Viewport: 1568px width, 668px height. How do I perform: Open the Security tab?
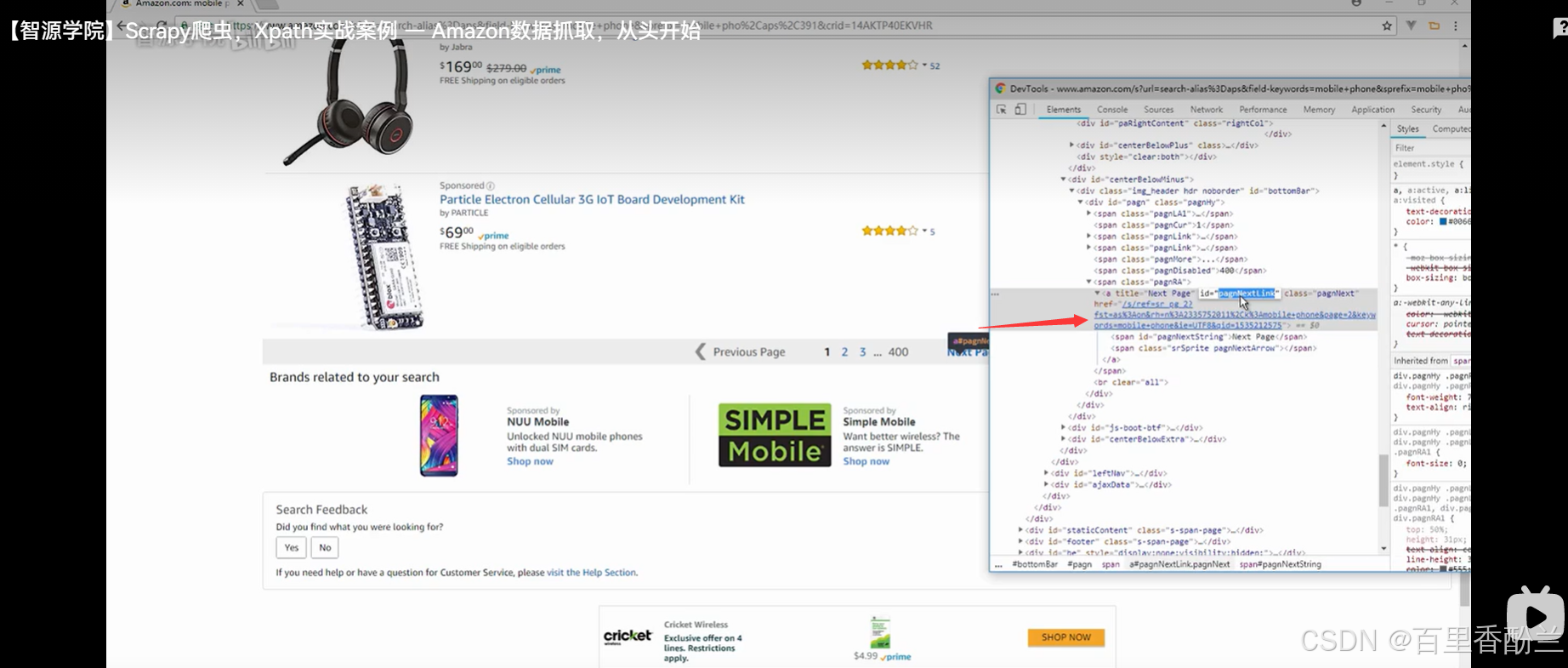click(1426, 110)
